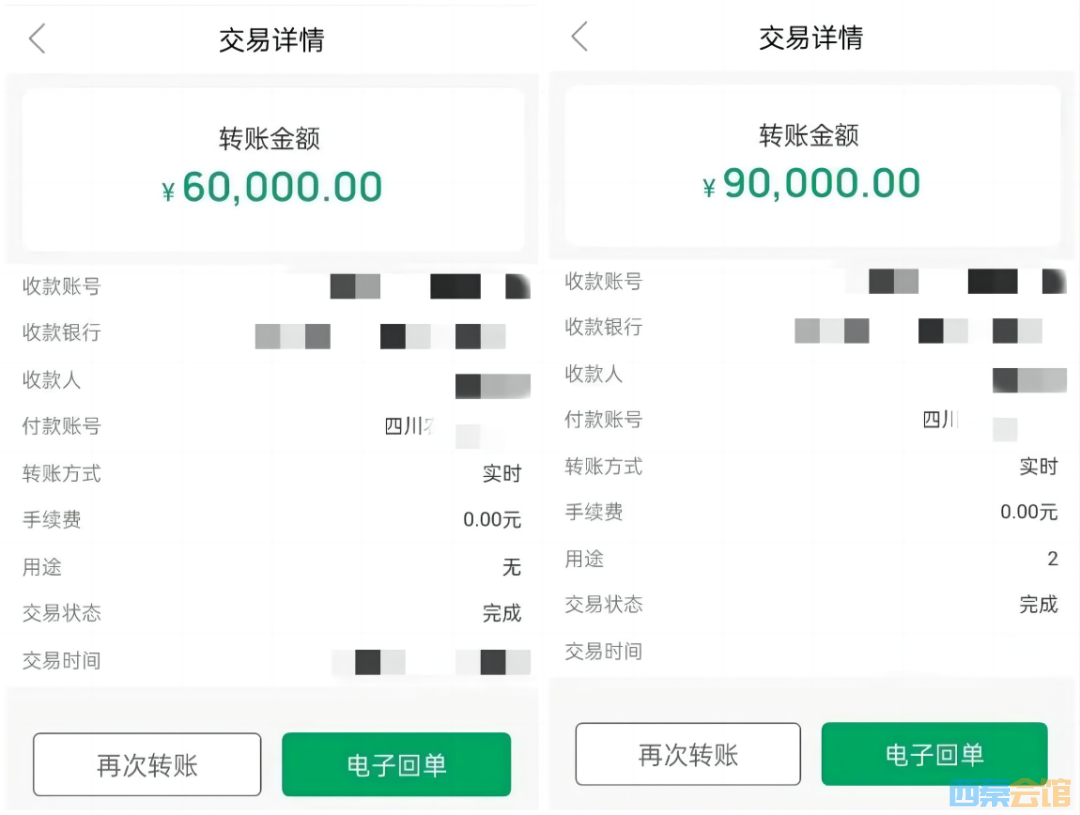Open 电子回单 for the ¥90,000.00 transfer
The width and height of the screenshot is (1080, 815).
(x=934, y=754)
